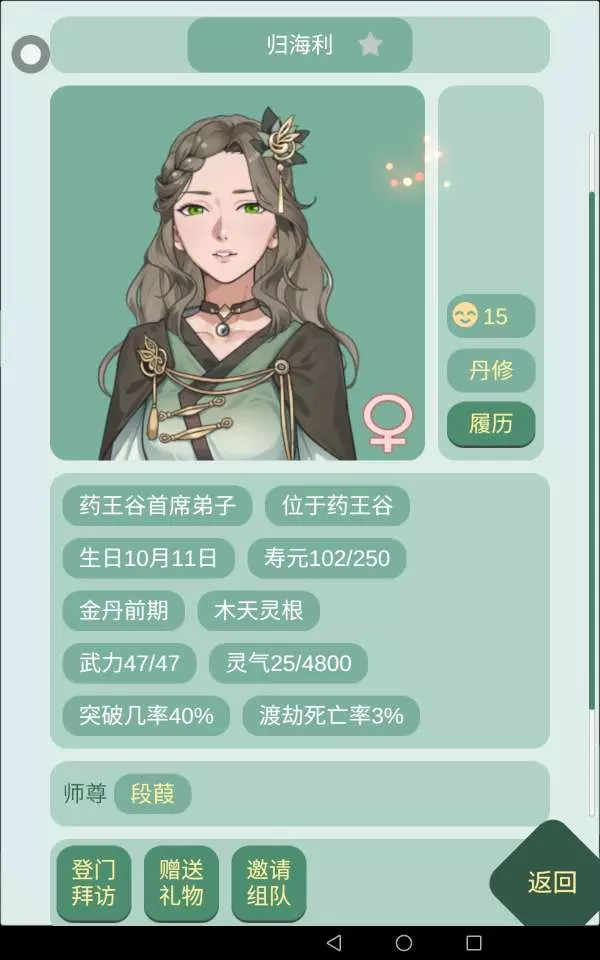
Task: Click the 邀请组队 invite team button
Action: tap(269, 882)
